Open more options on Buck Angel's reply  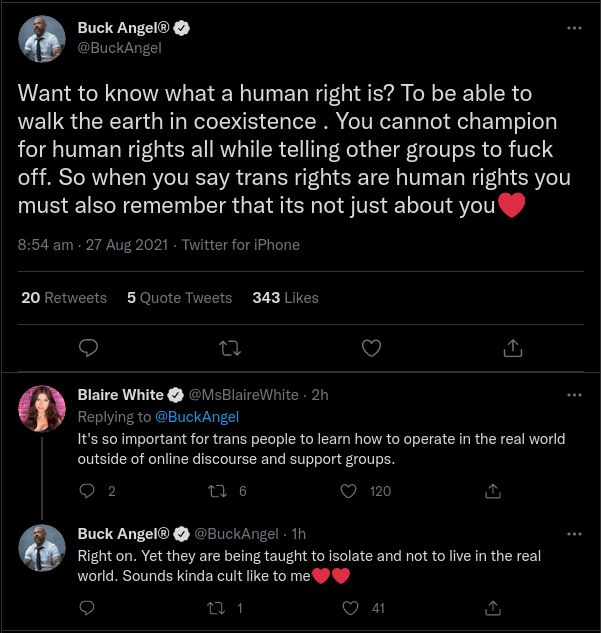coord(574,534)
